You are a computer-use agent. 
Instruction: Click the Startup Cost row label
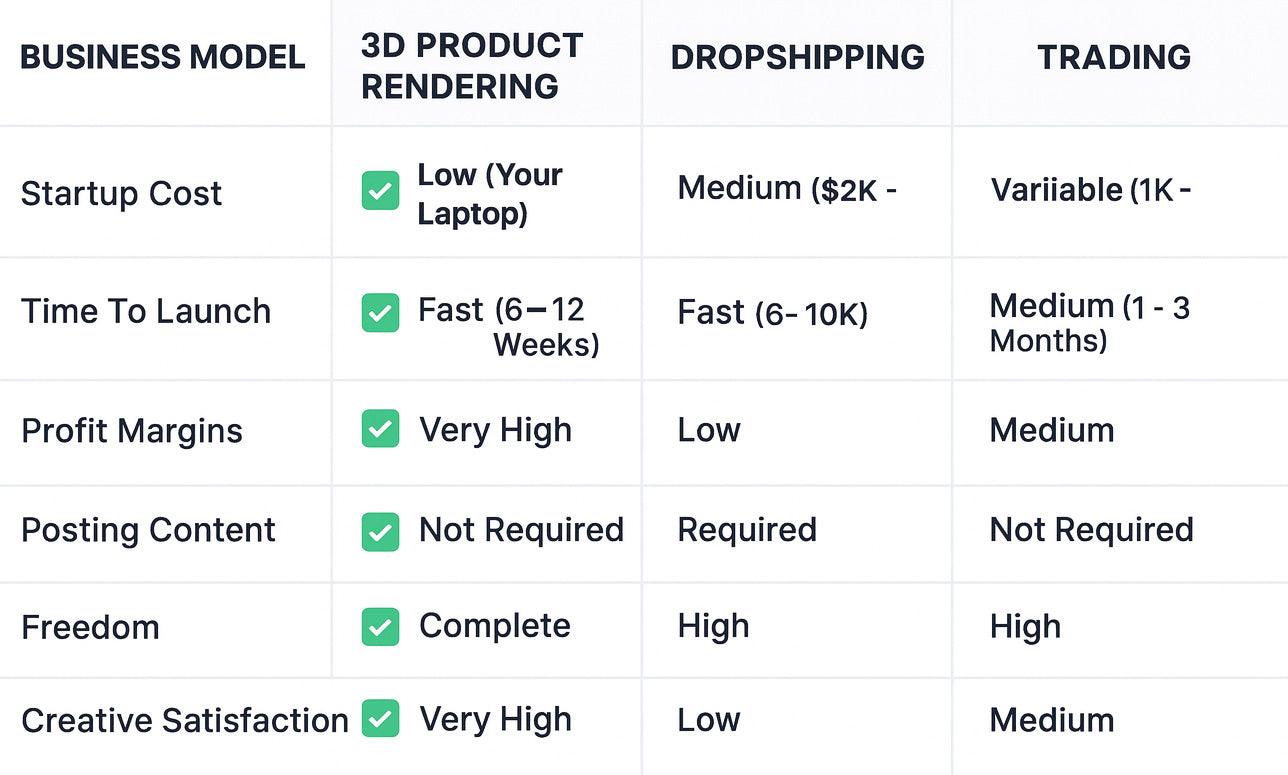[x=121, y=193]
